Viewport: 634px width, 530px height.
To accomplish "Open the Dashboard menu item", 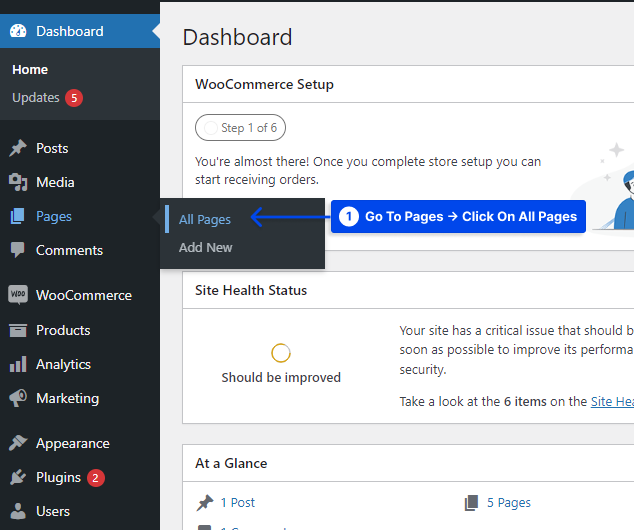I will coord(80,31).
